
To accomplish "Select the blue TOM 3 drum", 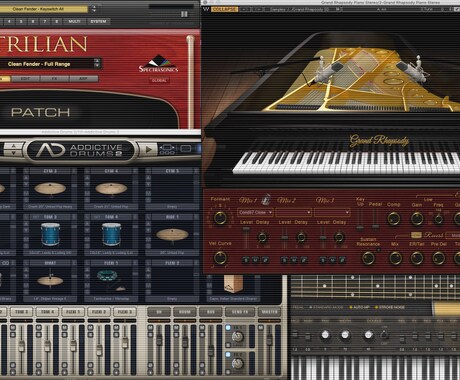I will pos(50,235).
